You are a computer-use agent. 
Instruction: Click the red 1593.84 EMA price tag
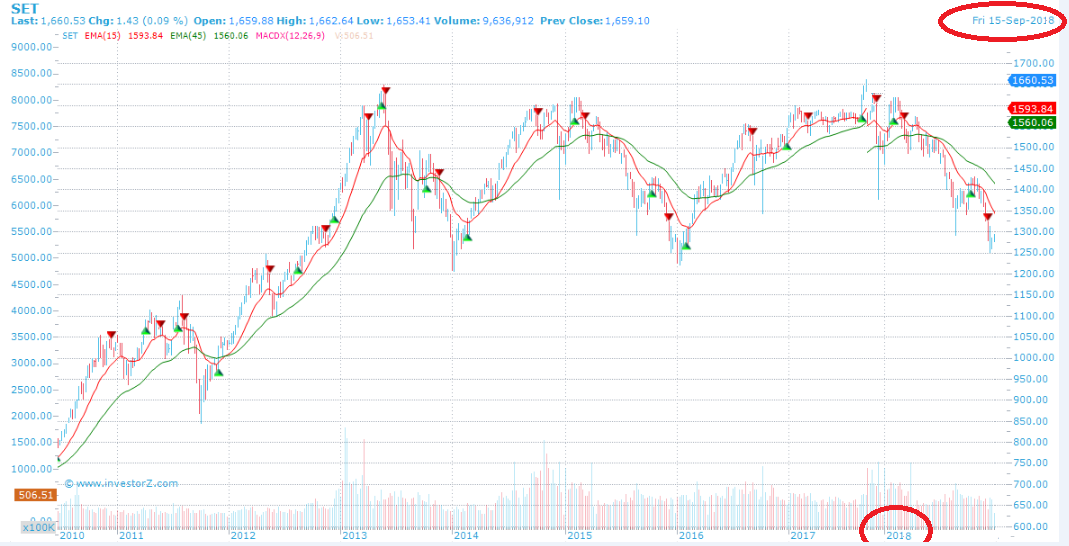click(1031, 108)
